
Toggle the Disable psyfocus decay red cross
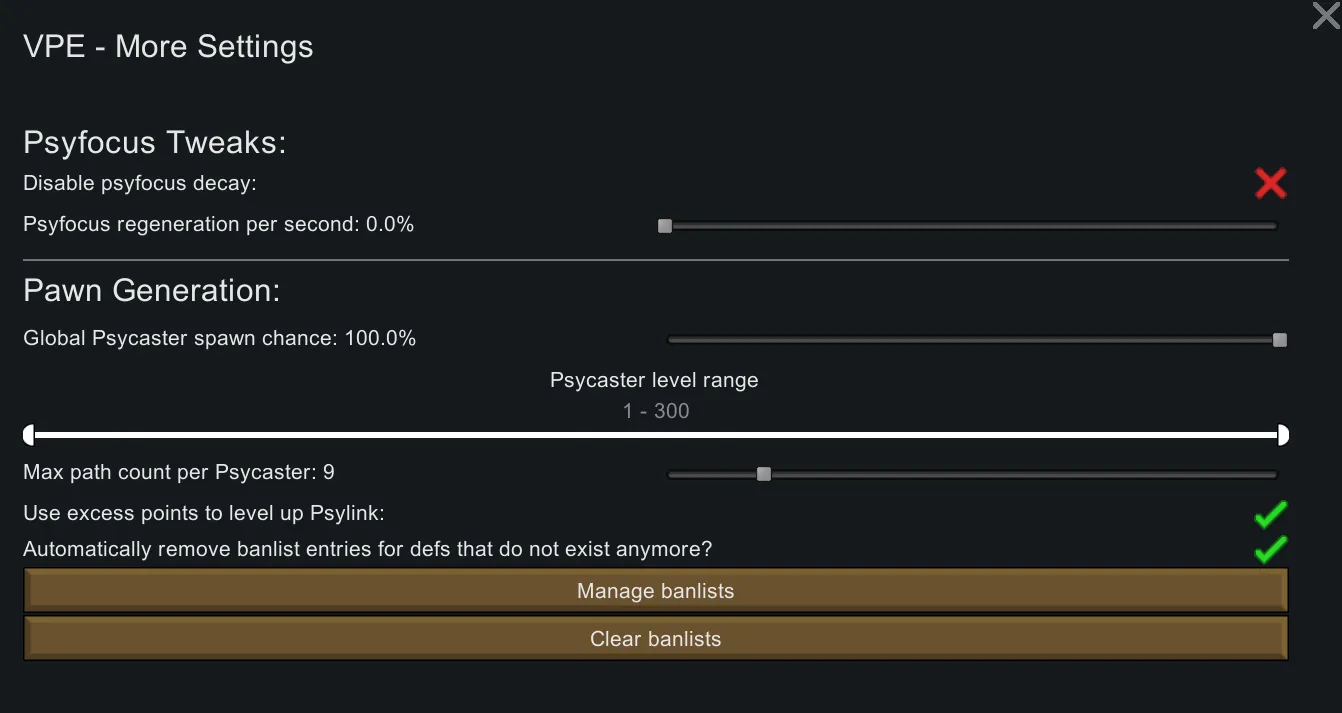(x=1271, y=183)
